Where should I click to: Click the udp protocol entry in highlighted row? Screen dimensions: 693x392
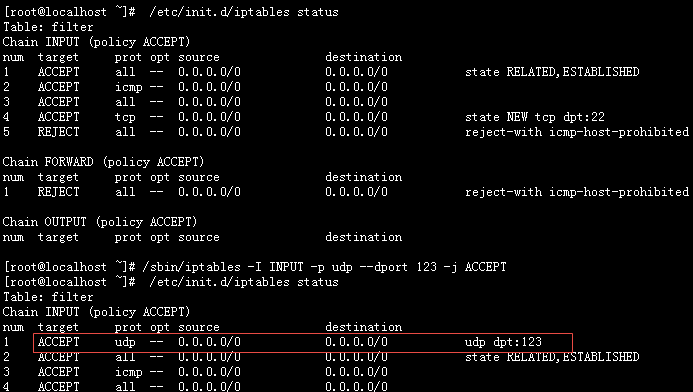tap(125, 343)
